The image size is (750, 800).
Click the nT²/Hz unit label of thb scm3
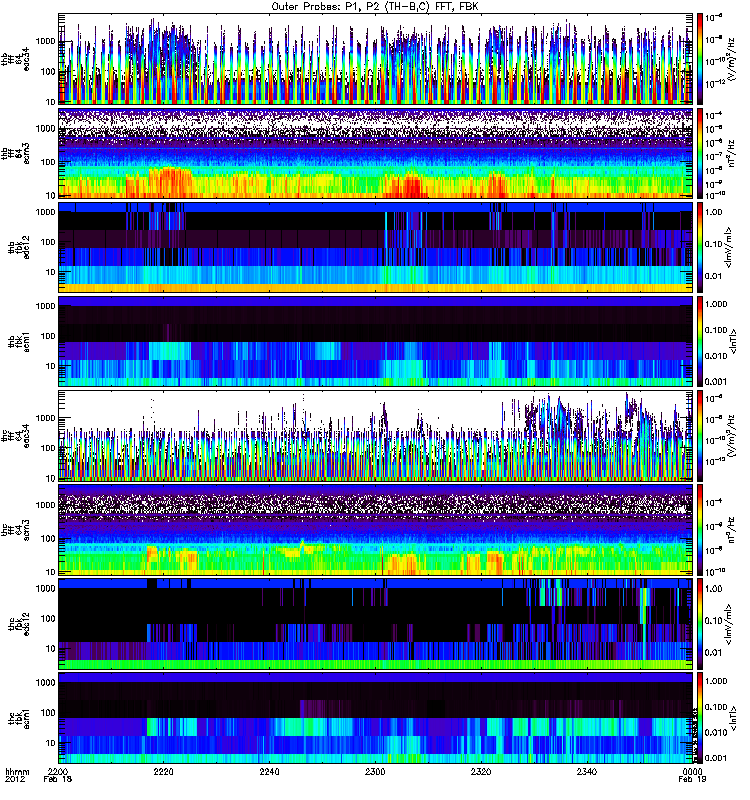coord(732,154)
